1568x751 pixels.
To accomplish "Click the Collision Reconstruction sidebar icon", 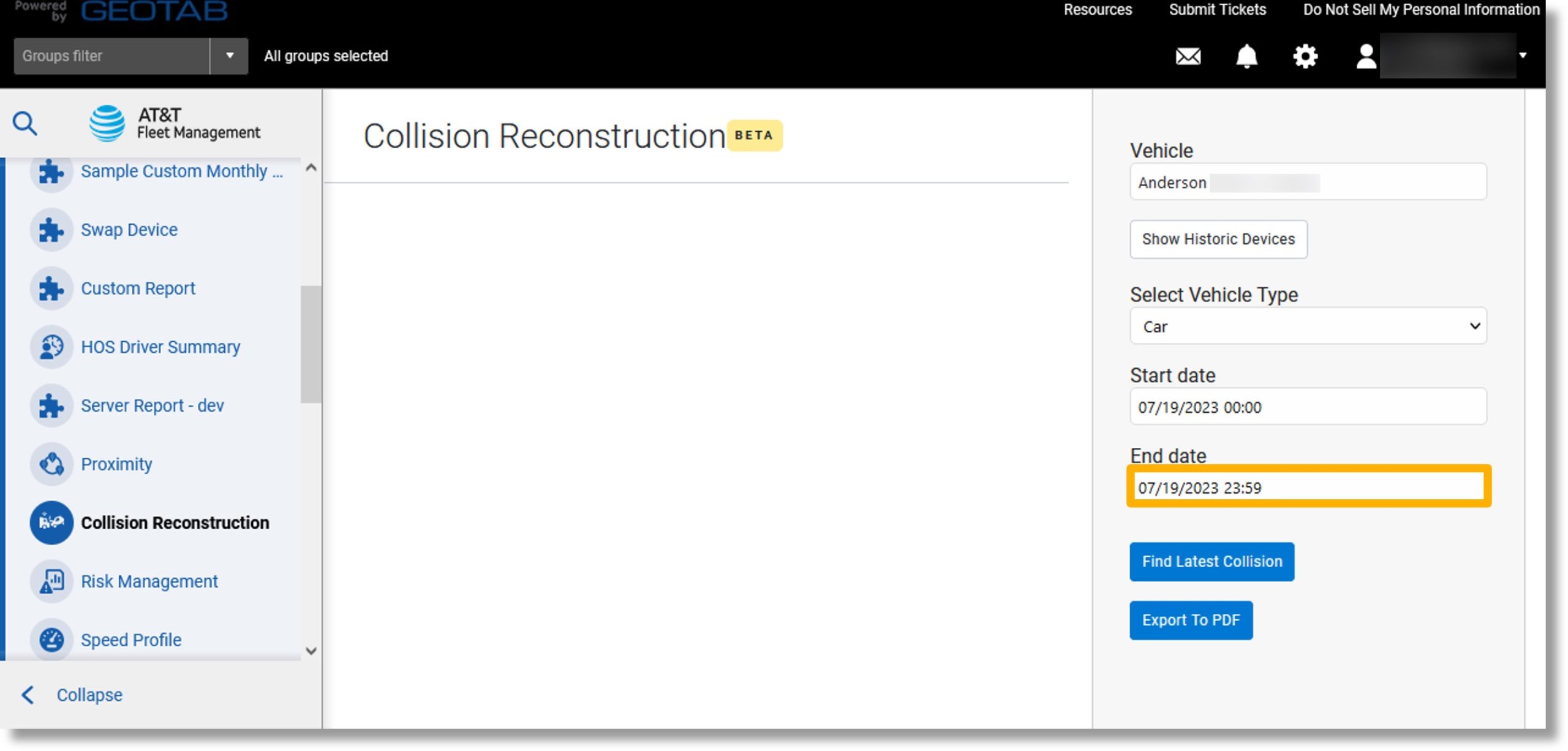I will tap(53, 522).
